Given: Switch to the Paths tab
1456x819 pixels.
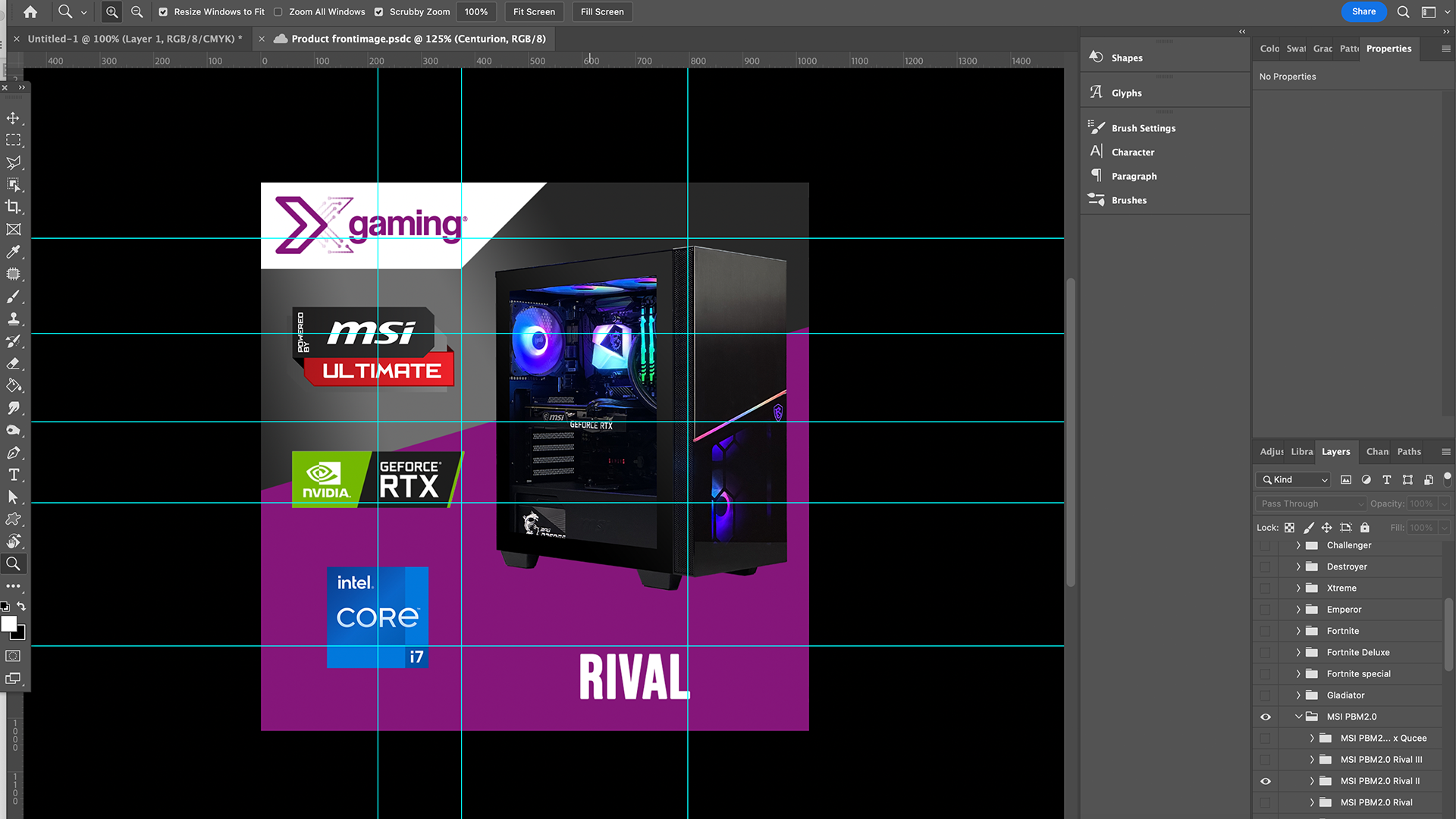Looking at the screenshot, I should 1409,451.
